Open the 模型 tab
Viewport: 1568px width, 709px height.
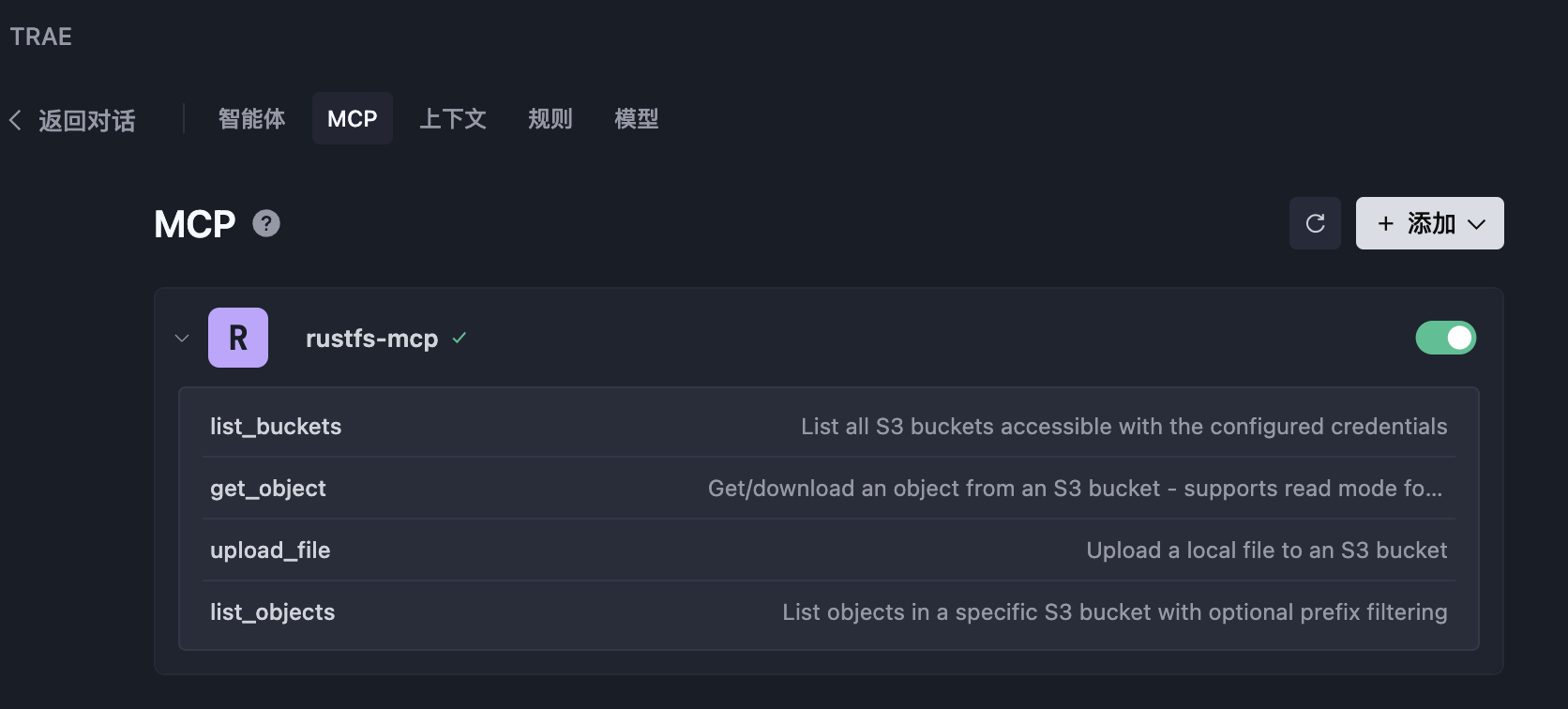coord(636,118)
